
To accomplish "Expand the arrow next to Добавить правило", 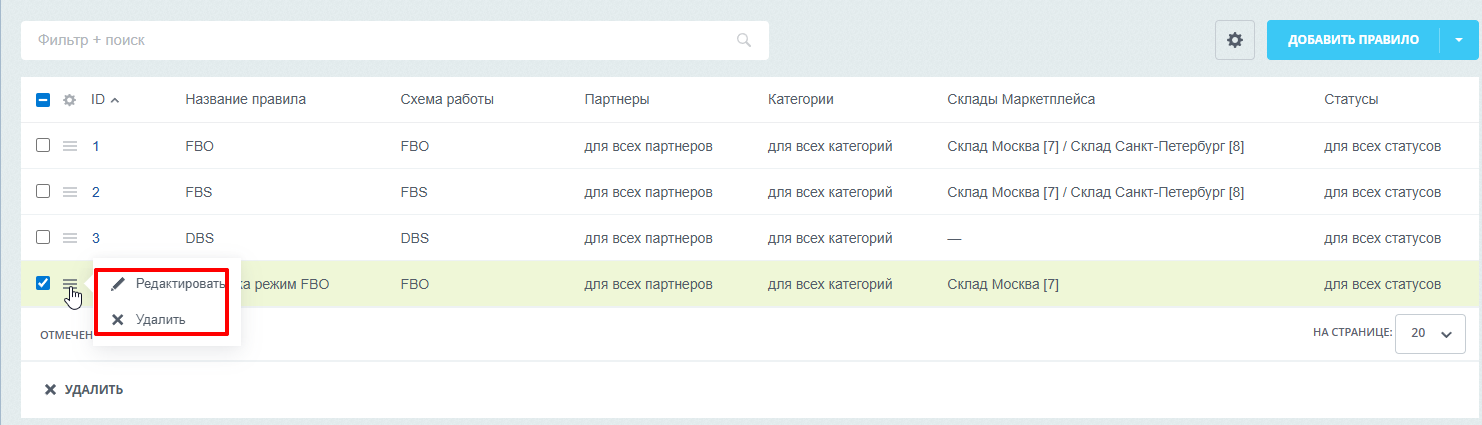I will tap(1459, 40).
